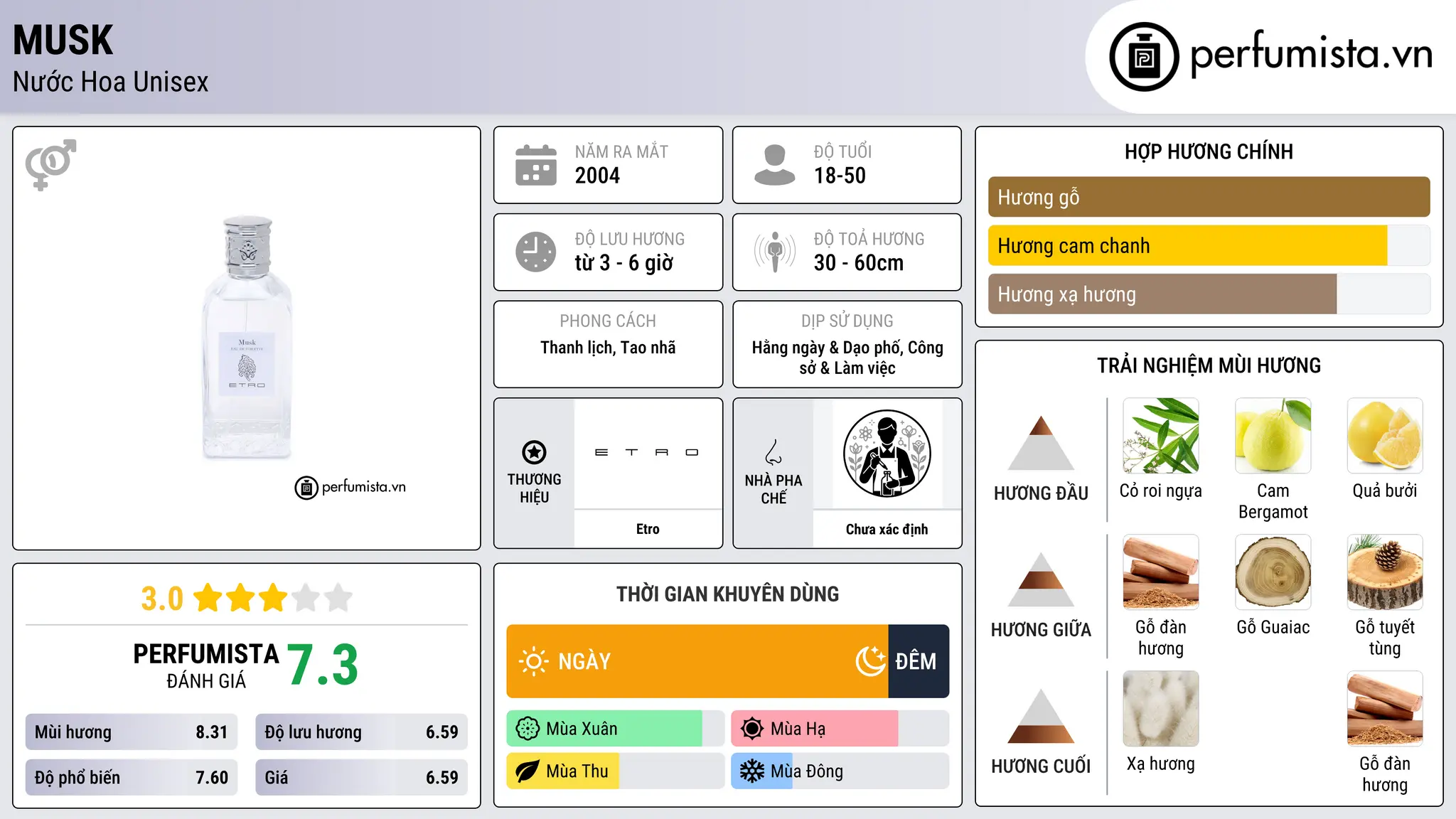The image size is (1456, 819).
Task: Click the moon icon next to Đêm
Action: tap(870, 661)
